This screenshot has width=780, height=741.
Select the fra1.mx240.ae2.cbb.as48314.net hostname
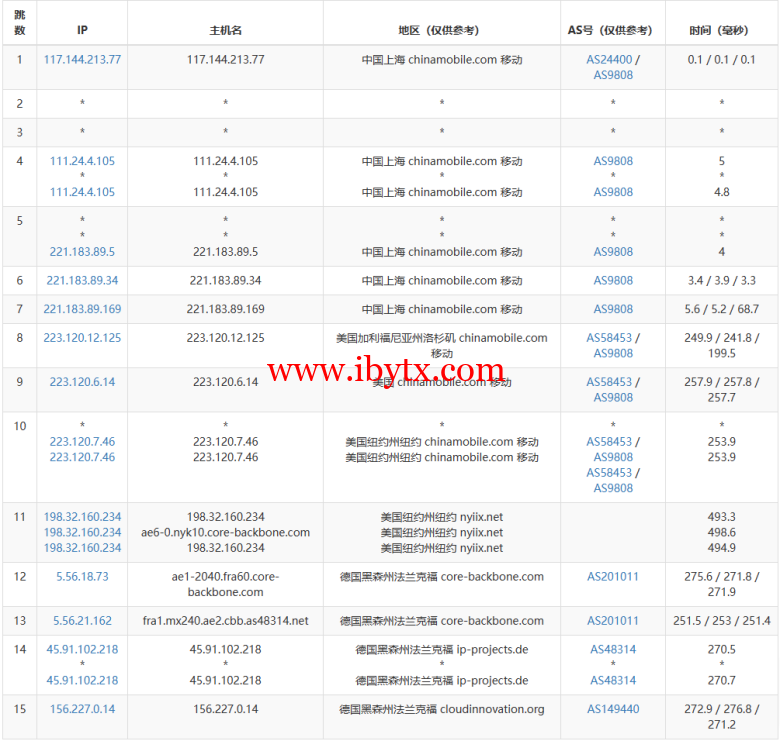coord(225,621)
